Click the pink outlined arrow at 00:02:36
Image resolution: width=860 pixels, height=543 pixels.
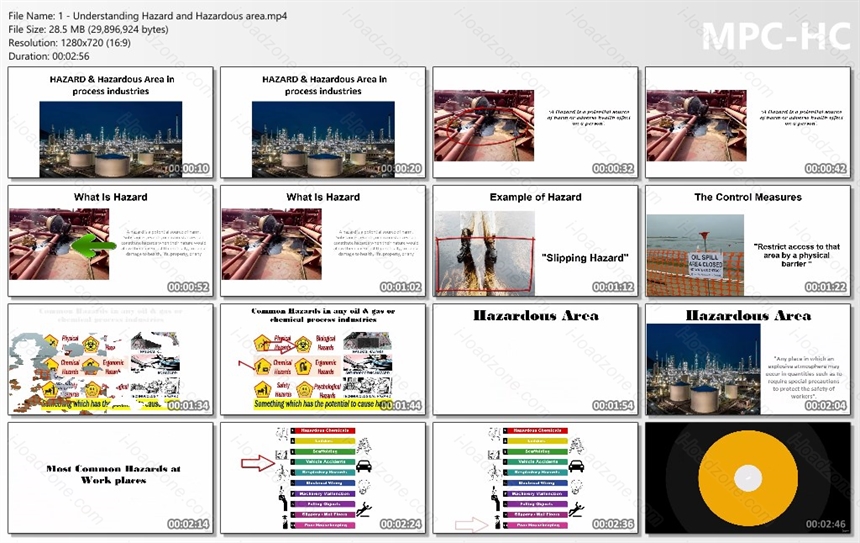[471, 525]
